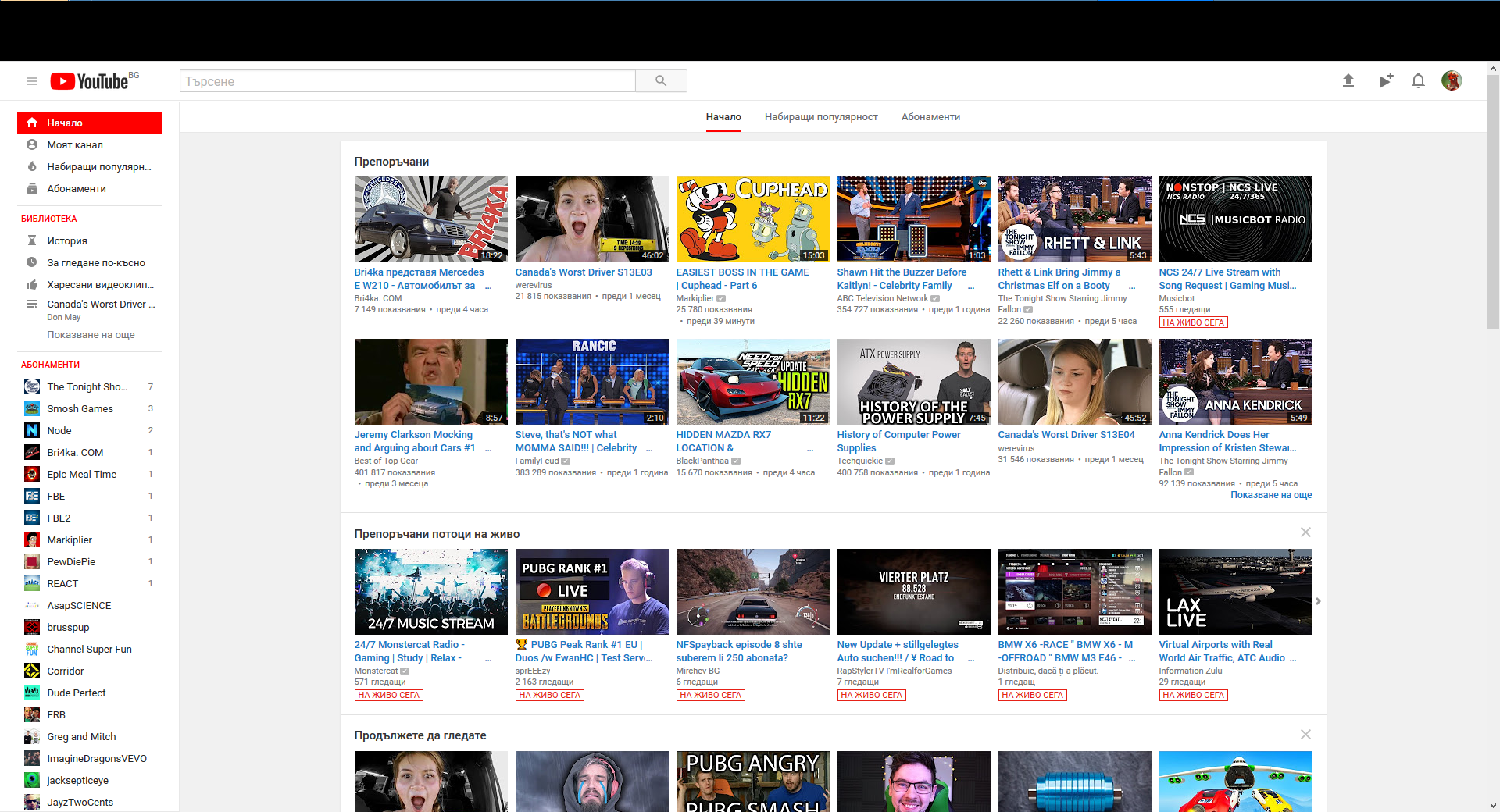The width and height of the screenshot is (1500, 812).
Task: Click the page scrollbar up arrow
Action: coord(1493,68)
